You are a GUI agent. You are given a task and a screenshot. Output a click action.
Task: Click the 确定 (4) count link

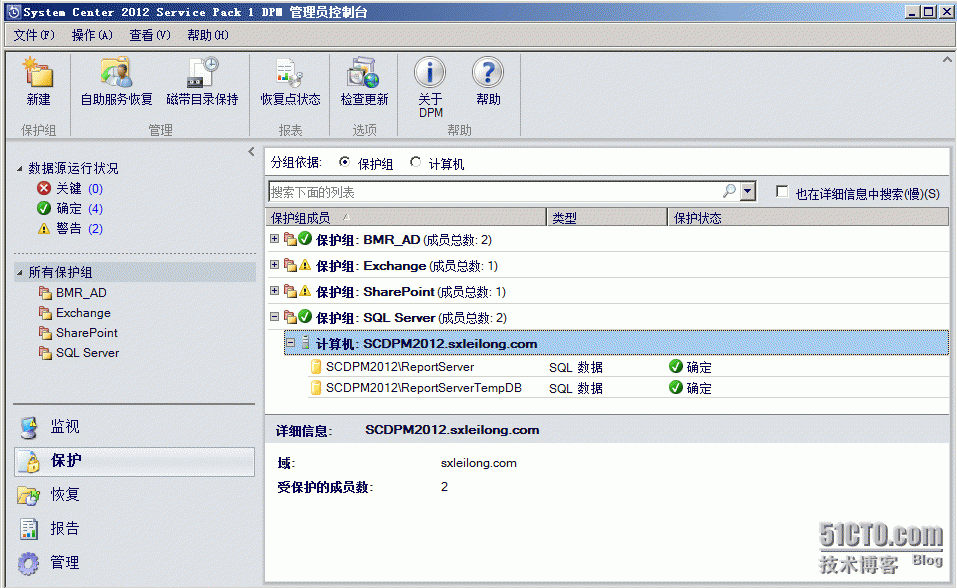click(x=95, y=208)
